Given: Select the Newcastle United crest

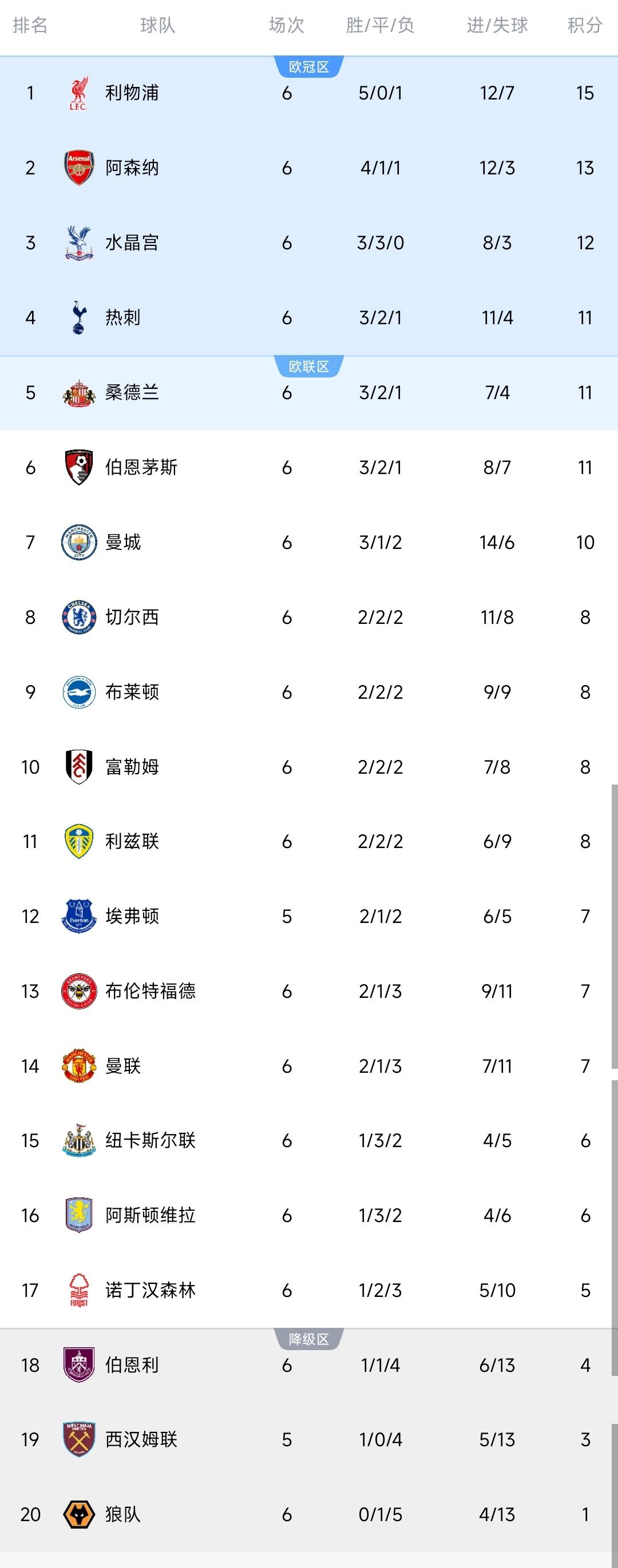Looking at the screenshot, I should tap(78, 1141).
